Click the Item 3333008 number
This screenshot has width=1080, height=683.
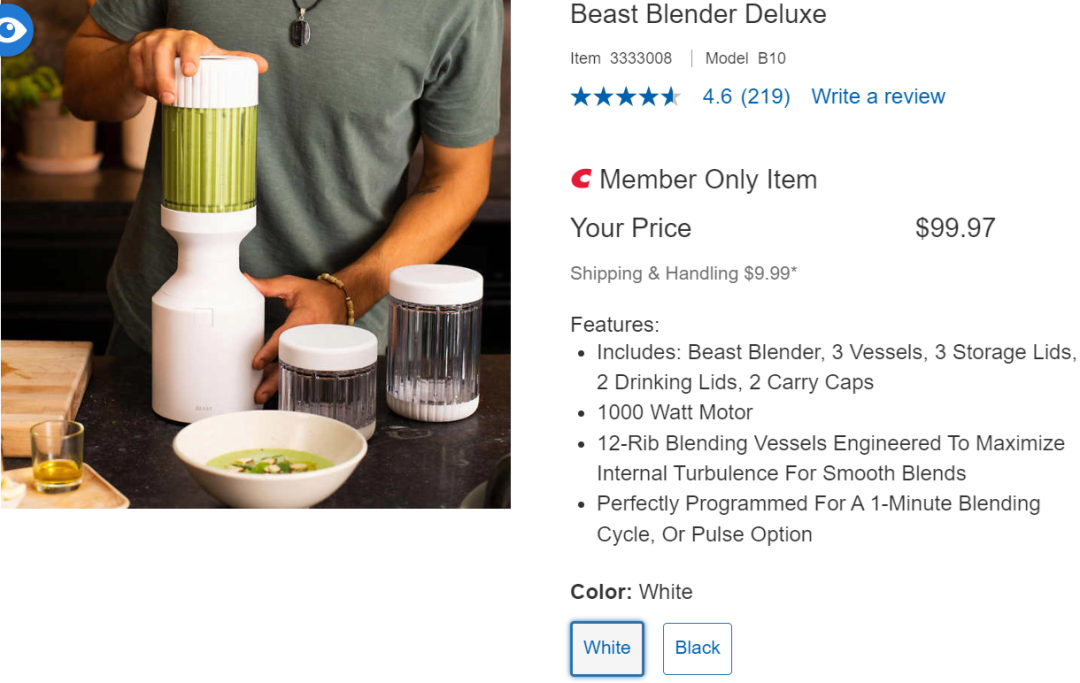click(621, 59)
